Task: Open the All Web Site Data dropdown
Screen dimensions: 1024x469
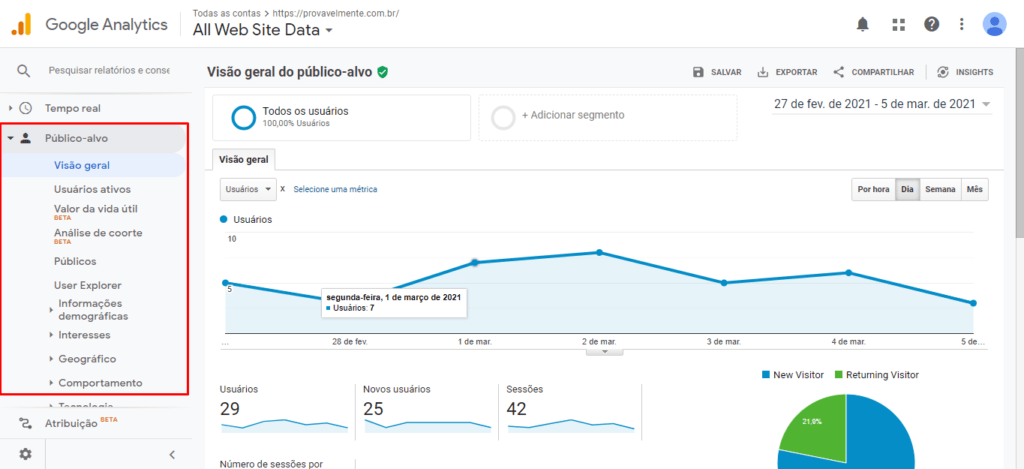Action: coord(263,30)
